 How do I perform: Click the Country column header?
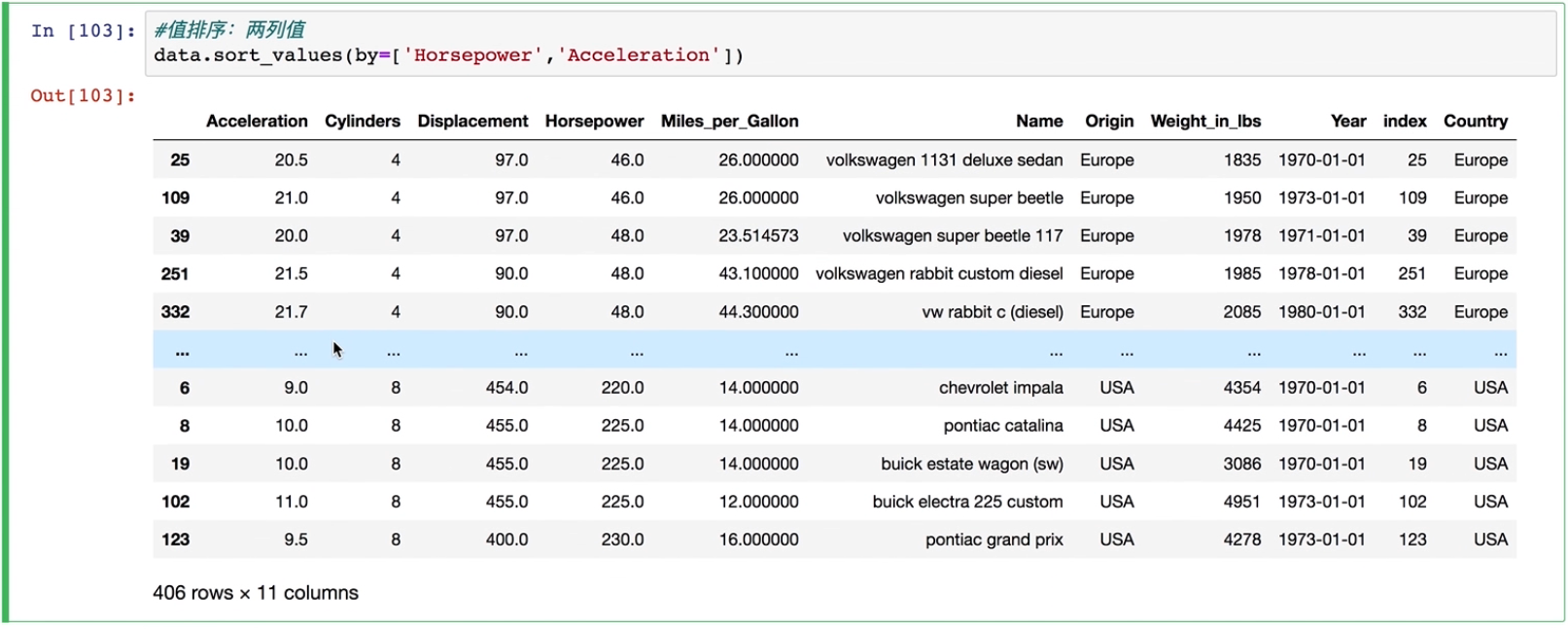(1476, 122)
